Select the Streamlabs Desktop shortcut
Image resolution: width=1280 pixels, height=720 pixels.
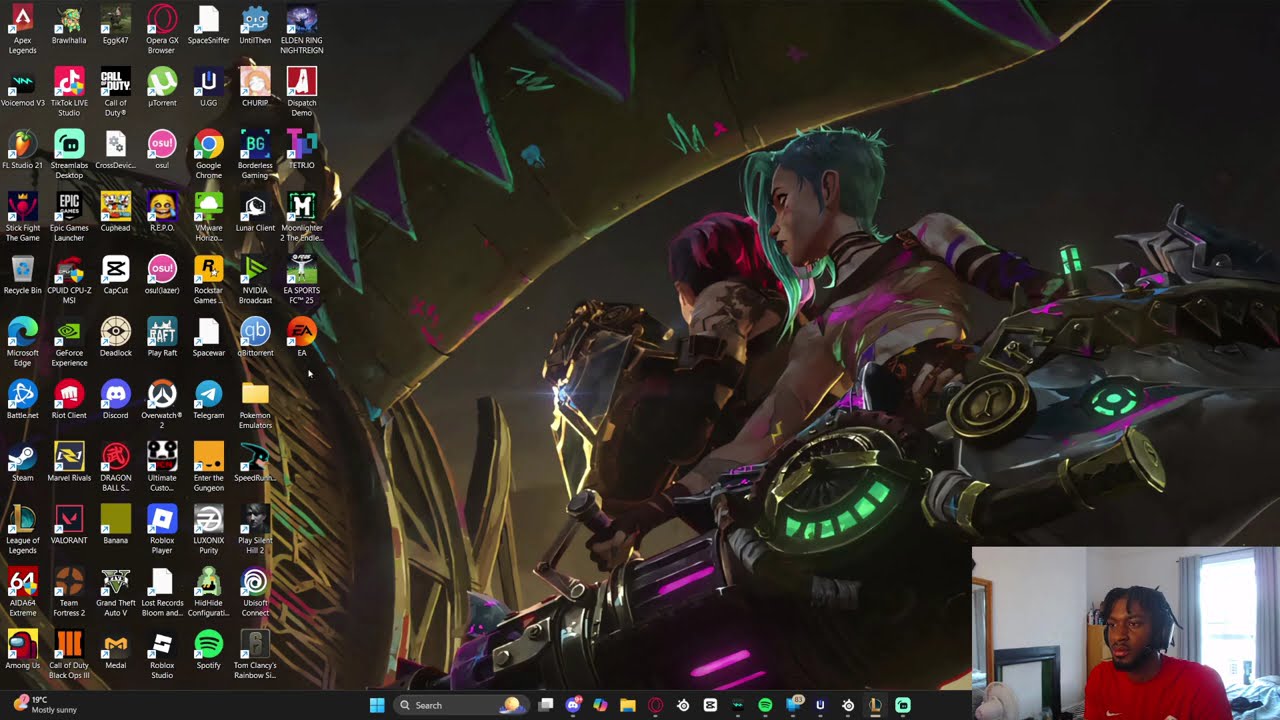pyautogui.click(x=69, y=154)
